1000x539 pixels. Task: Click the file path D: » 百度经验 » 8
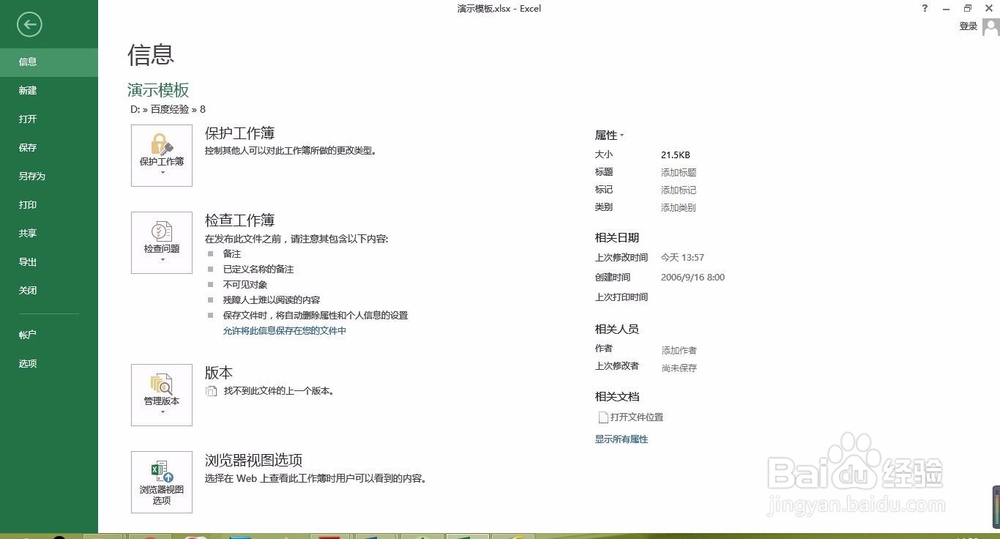tap(168, 109)
